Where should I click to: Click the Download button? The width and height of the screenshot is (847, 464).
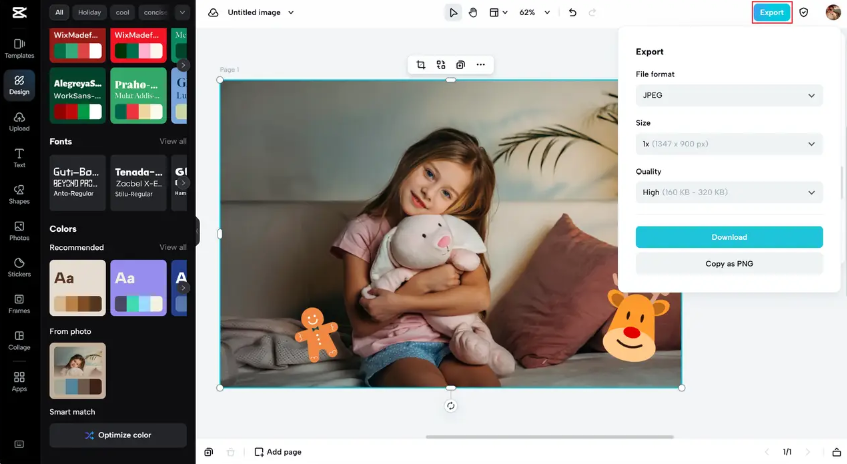729,237
